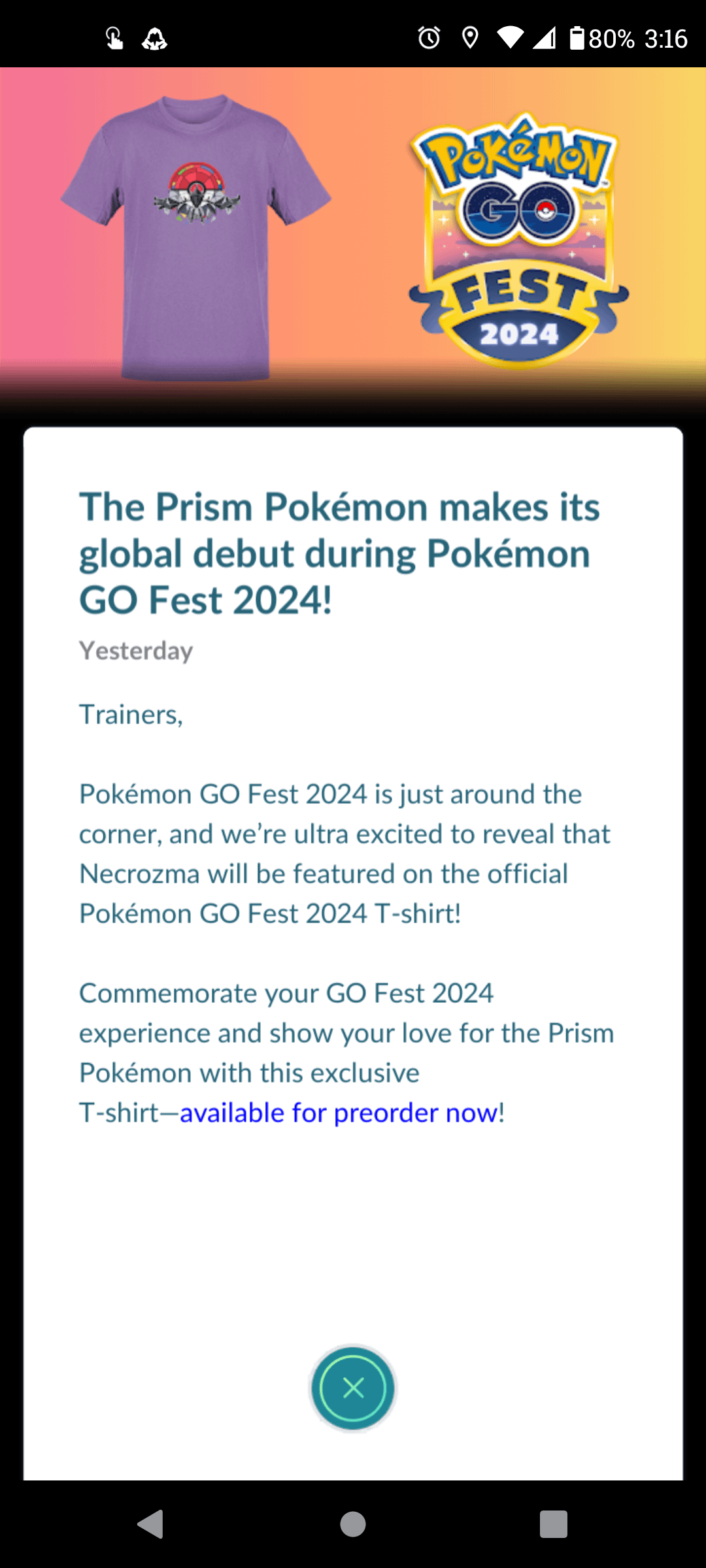Tap the "The Prism Pokémon makes its global debut" headline

(339, 553)
